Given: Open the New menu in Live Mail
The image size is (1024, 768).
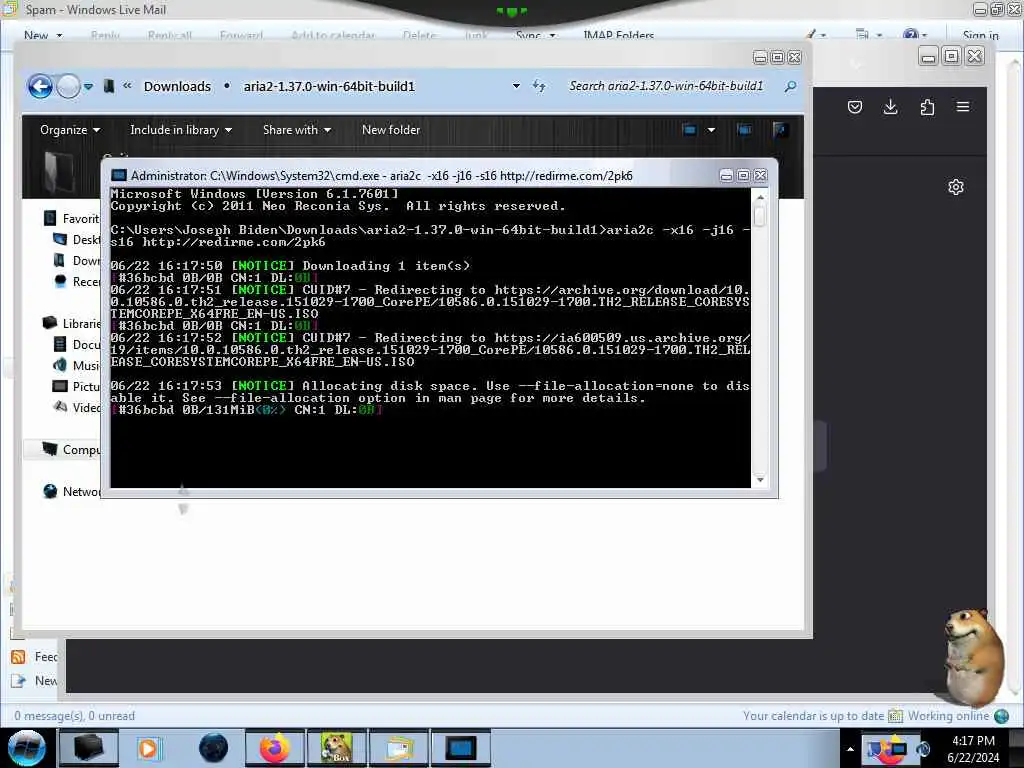Looking at the screenshot, I should [x=42, y=35].
